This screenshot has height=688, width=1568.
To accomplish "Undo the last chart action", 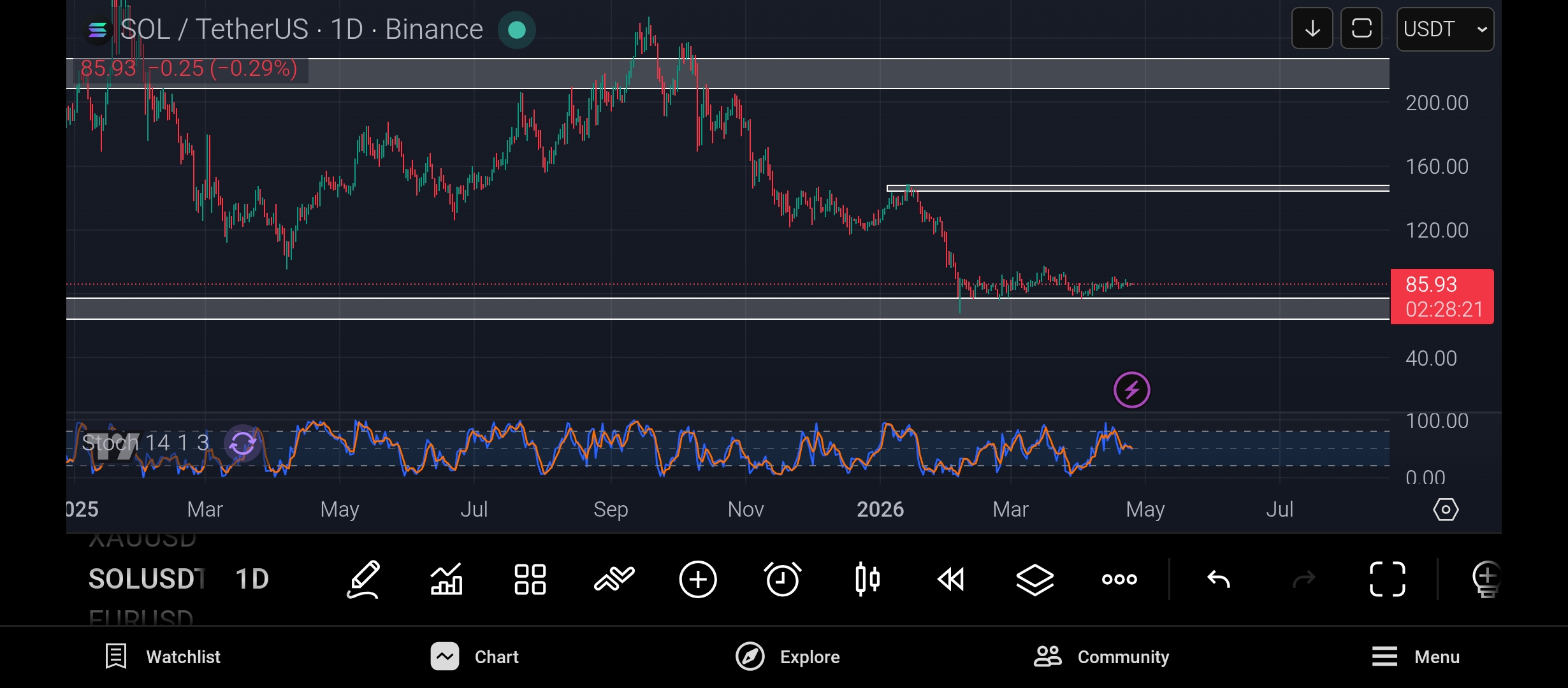I will [x=1218, y=579].
